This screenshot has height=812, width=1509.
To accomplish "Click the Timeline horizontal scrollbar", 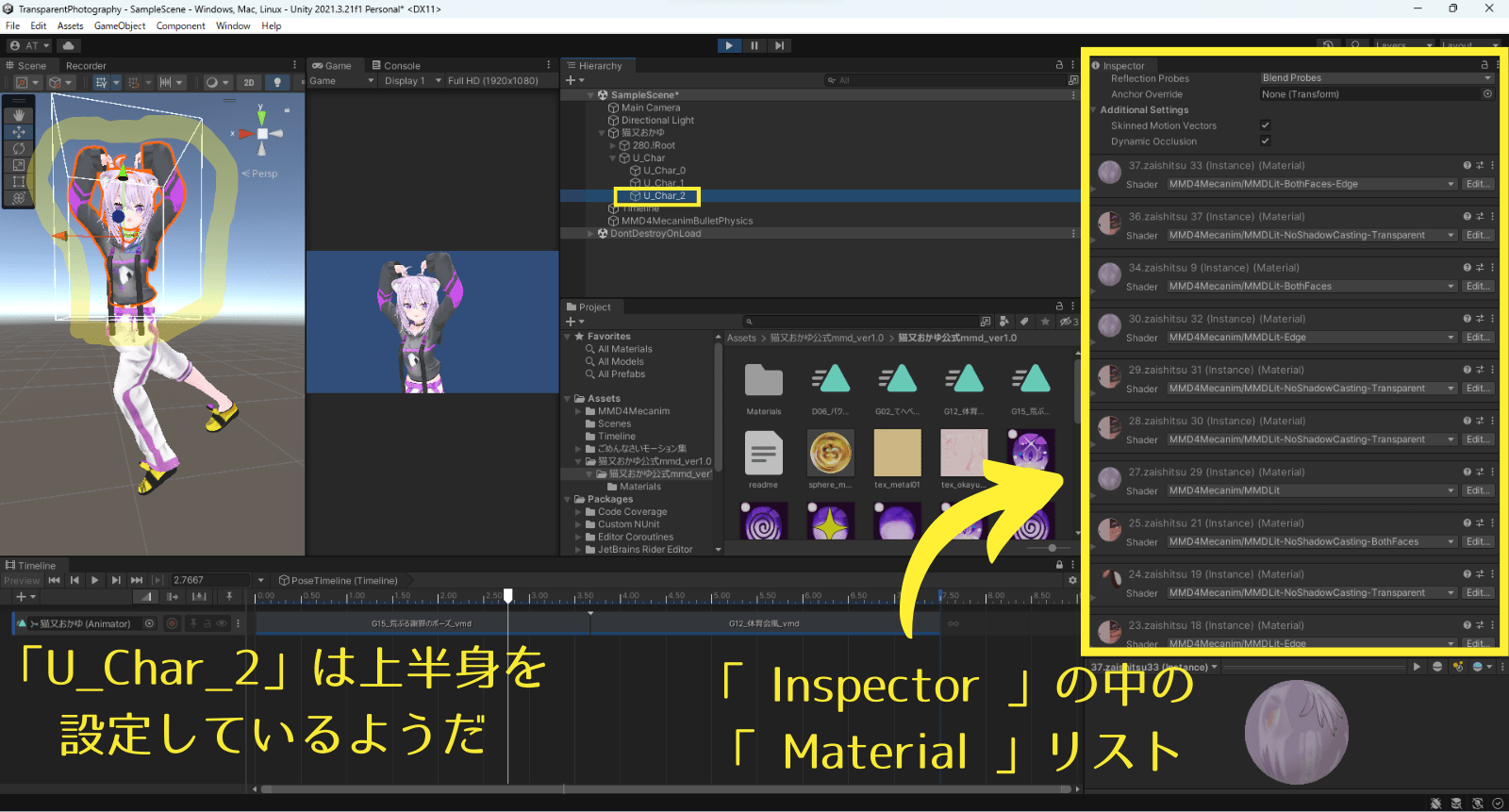I will [x=666, y=788].
